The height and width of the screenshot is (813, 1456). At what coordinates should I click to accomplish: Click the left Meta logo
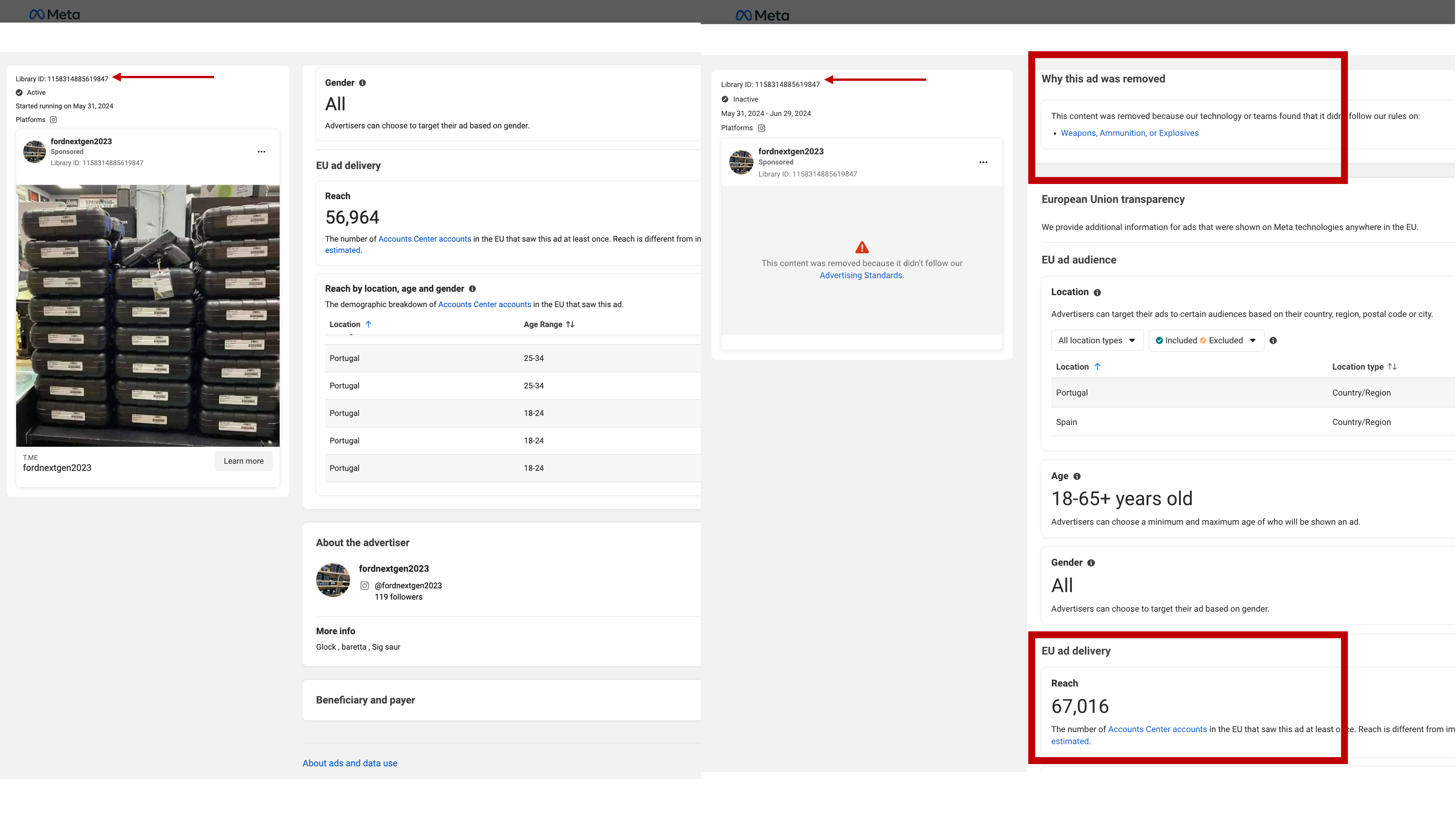pyautogui.click(x=54, y=15)
